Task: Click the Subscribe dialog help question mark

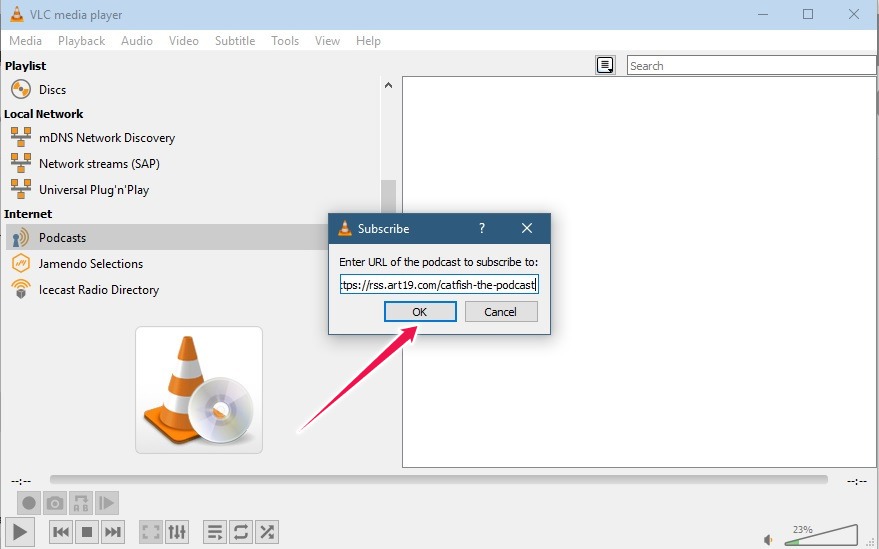Action: tap(482, 228)
